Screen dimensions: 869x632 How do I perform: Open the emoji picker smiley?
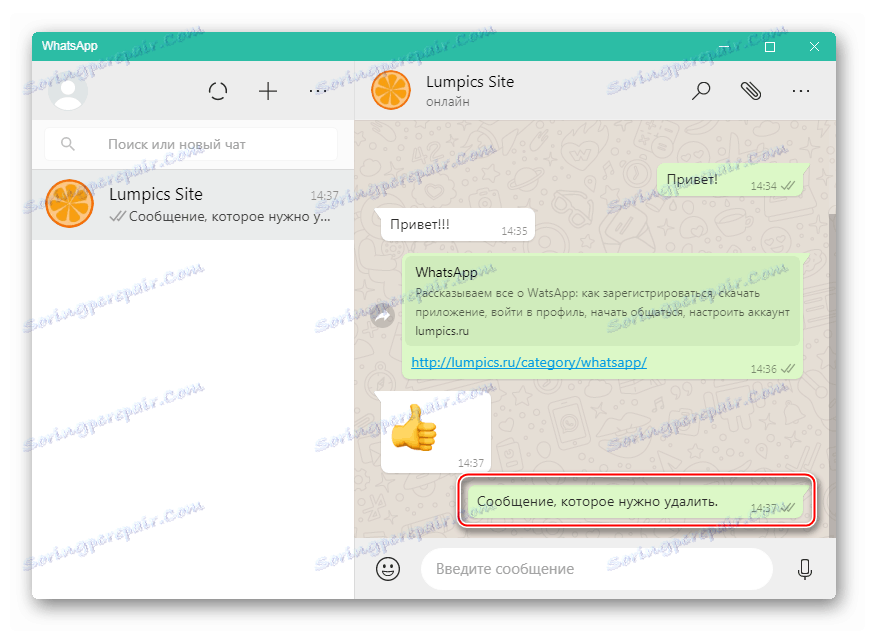point(388,569)
